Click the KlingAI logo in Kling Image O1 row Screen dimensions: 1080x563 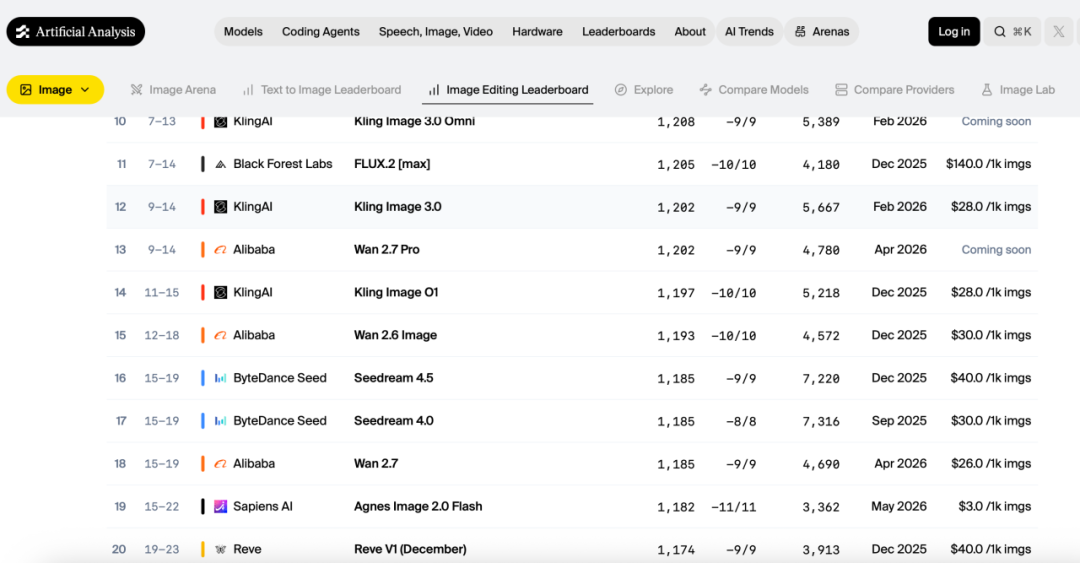coord(220,292)
